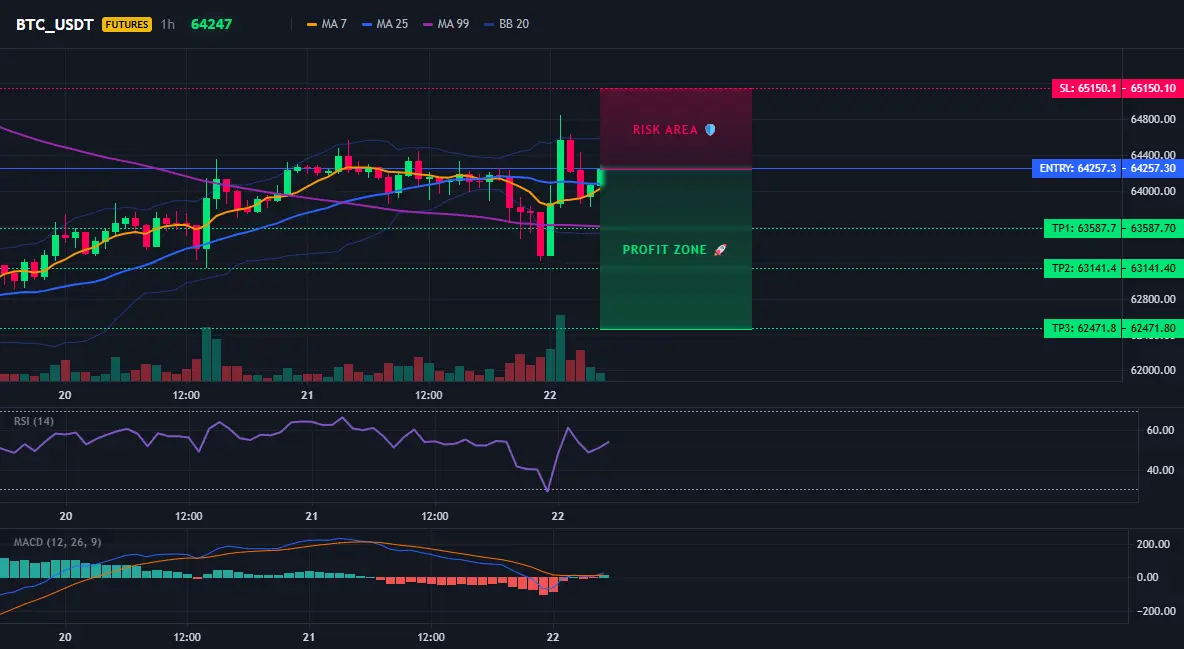1184x649 pixels.
Task: Click the rocket icon beside PROFIT ZONE
Action: point(720,250)
